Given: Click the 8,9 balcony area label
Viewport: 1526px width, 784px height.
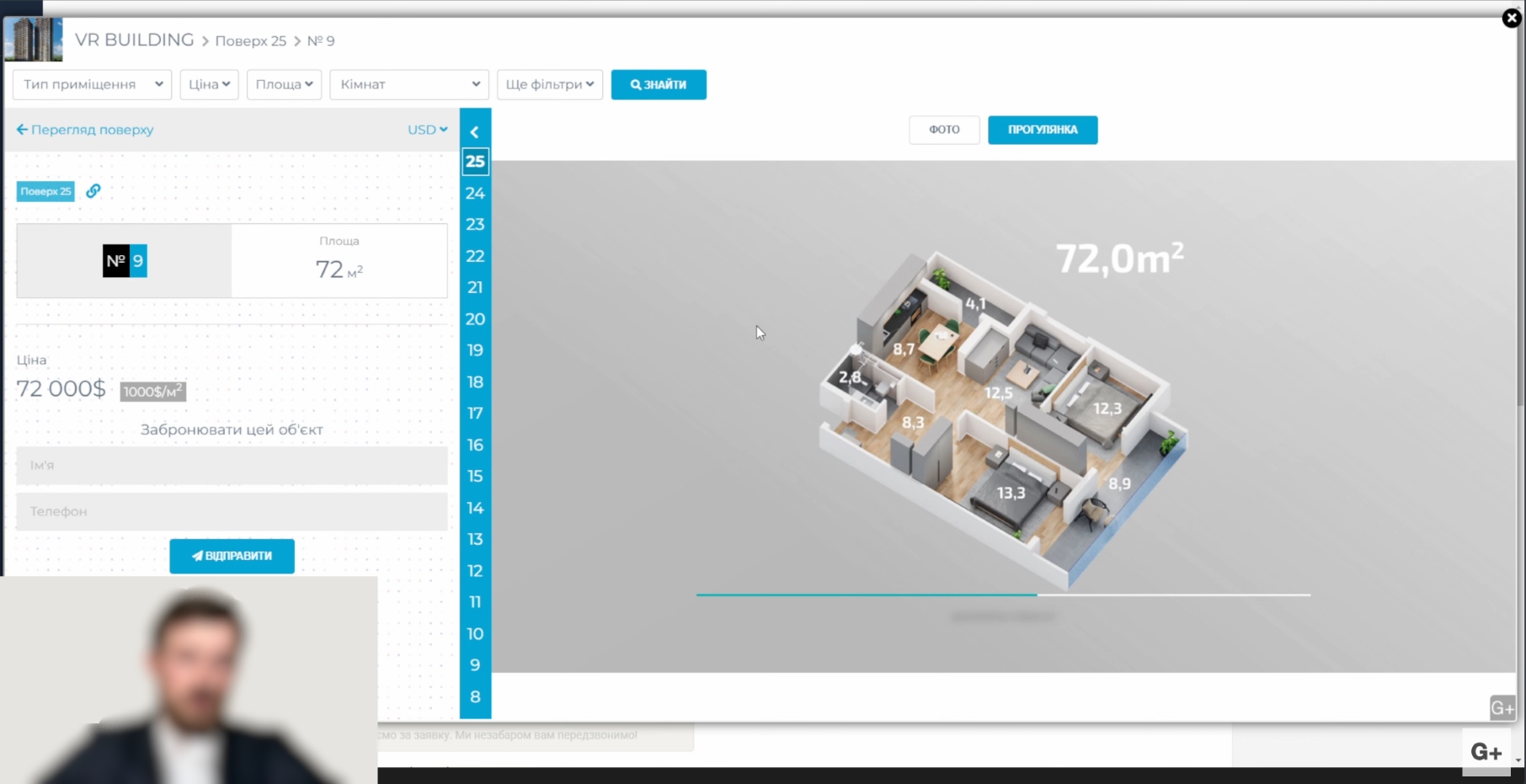Looking at the screenshot, I should [x=1119, y=483].
